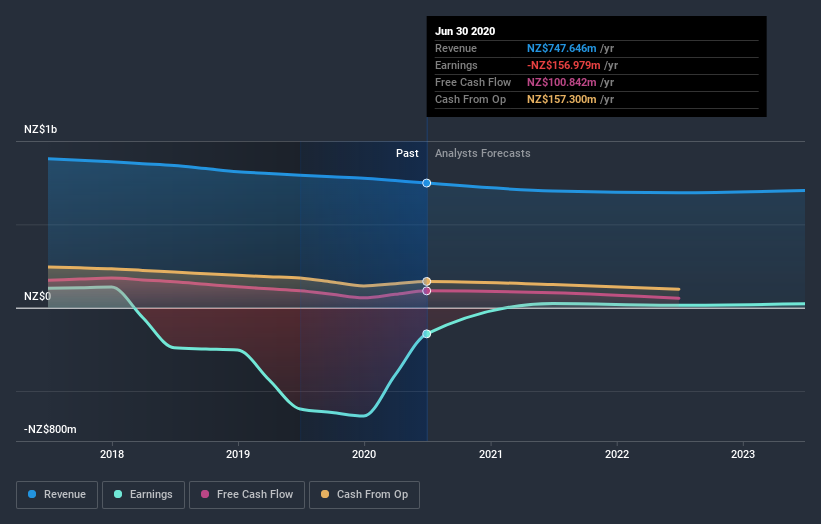Click the 2022 x-axis year label
The height and width of the screenshot is (524, 821).
pyautogui.click(x=617, y=454)
